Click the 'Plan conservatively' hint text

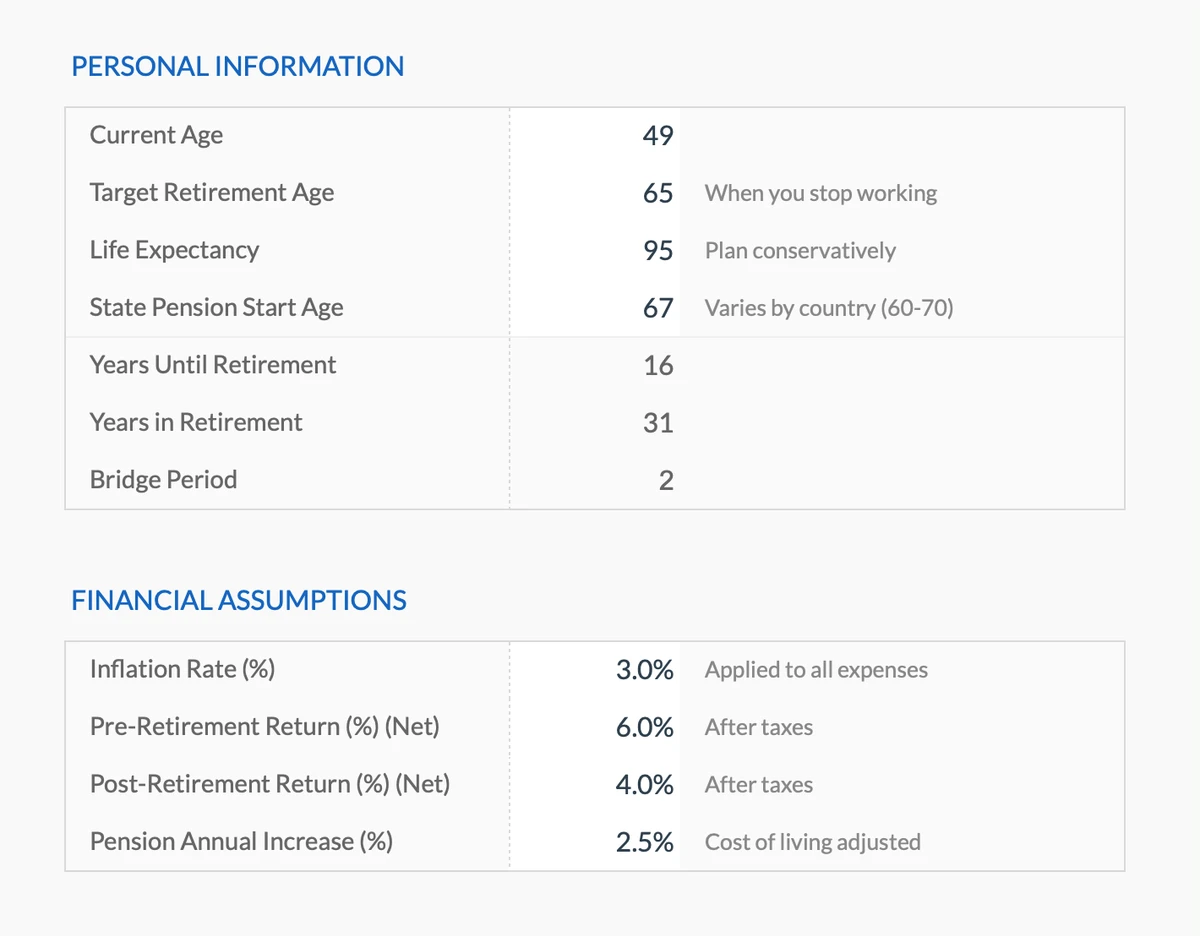[800, 251]
